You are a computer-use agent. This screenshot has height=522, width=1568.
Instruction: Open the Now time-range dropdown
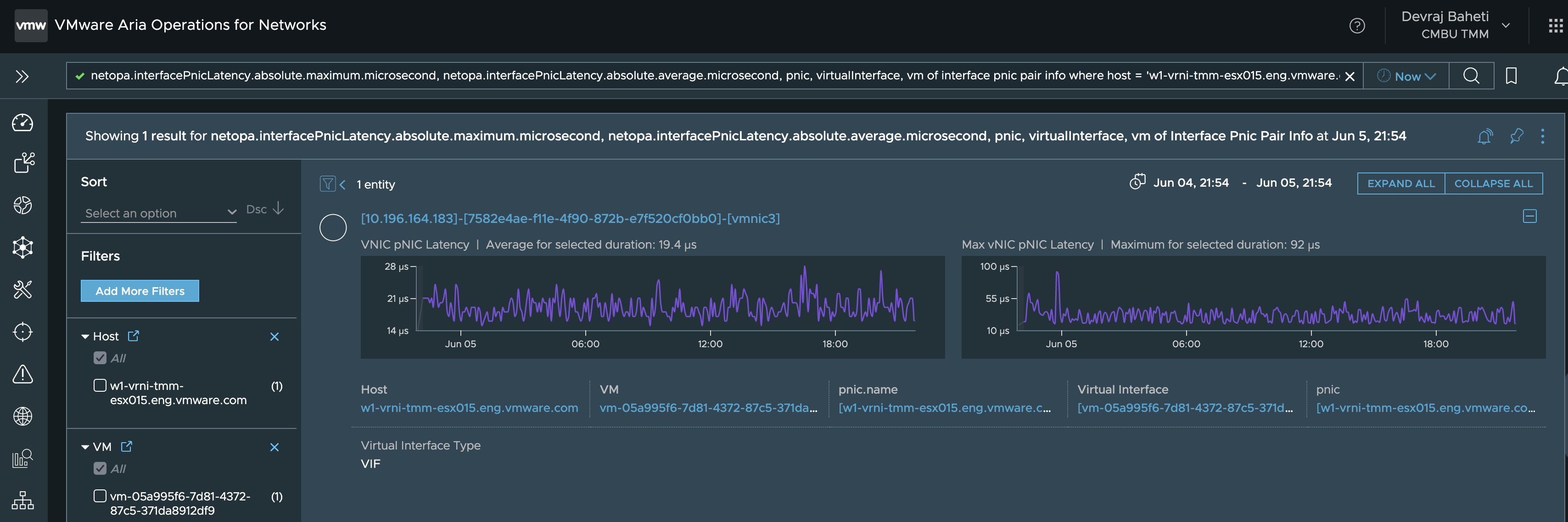click(x=1406, y=76)
